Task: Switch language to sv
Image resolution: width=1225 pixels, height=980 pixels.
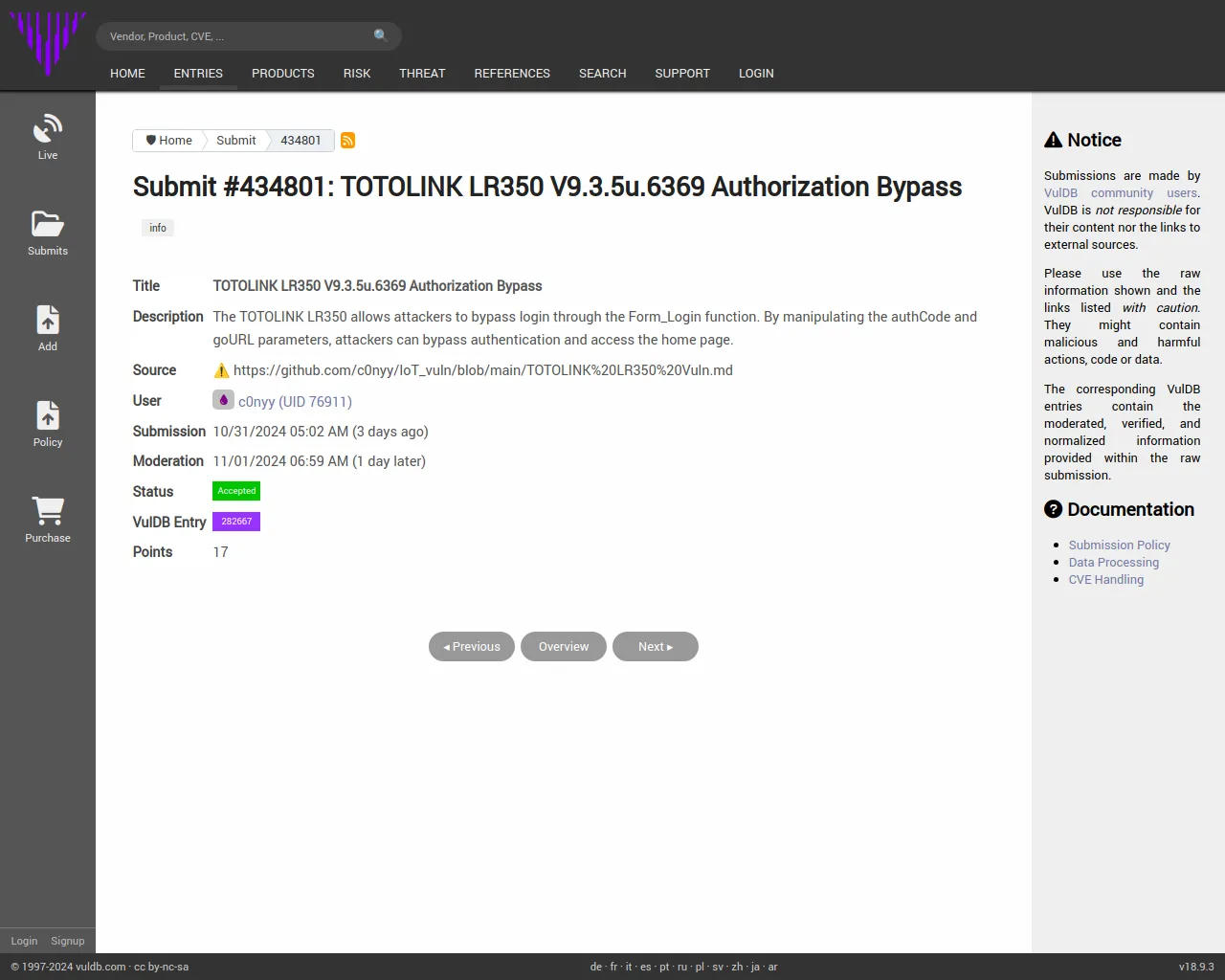Action: click(x=718, y=967)
